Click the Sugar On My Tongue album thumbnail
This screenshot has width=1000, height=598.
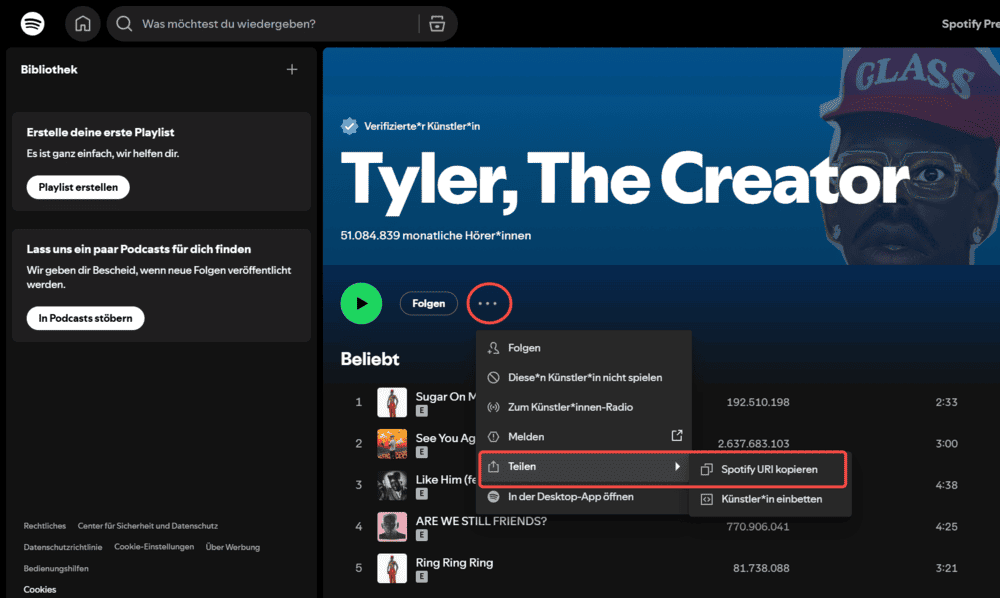tap(392, 401)
